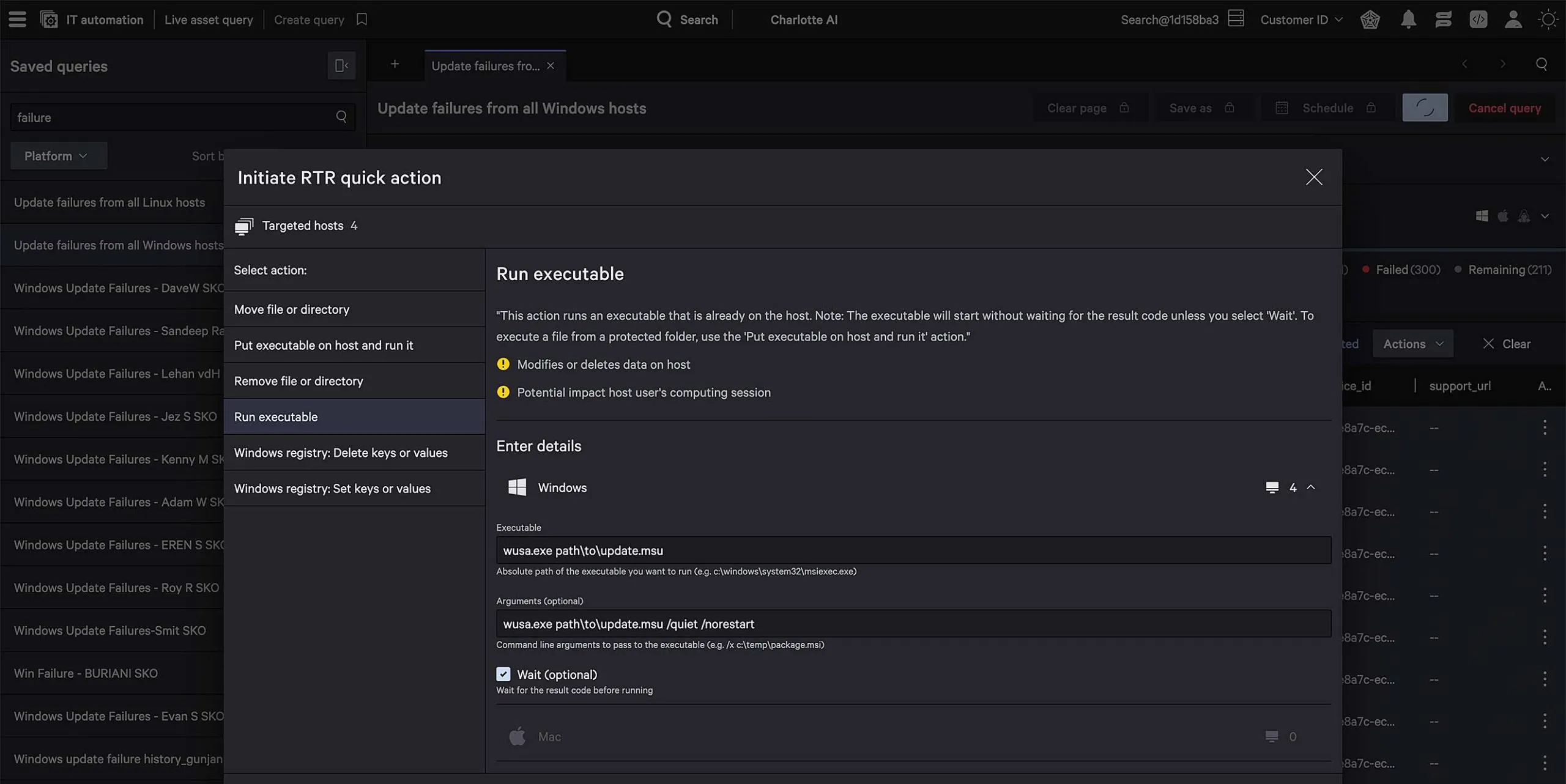Open the notifications bell
Image resolution: width=1566 pixels, height=784 pixels.
click(1408, 20)
